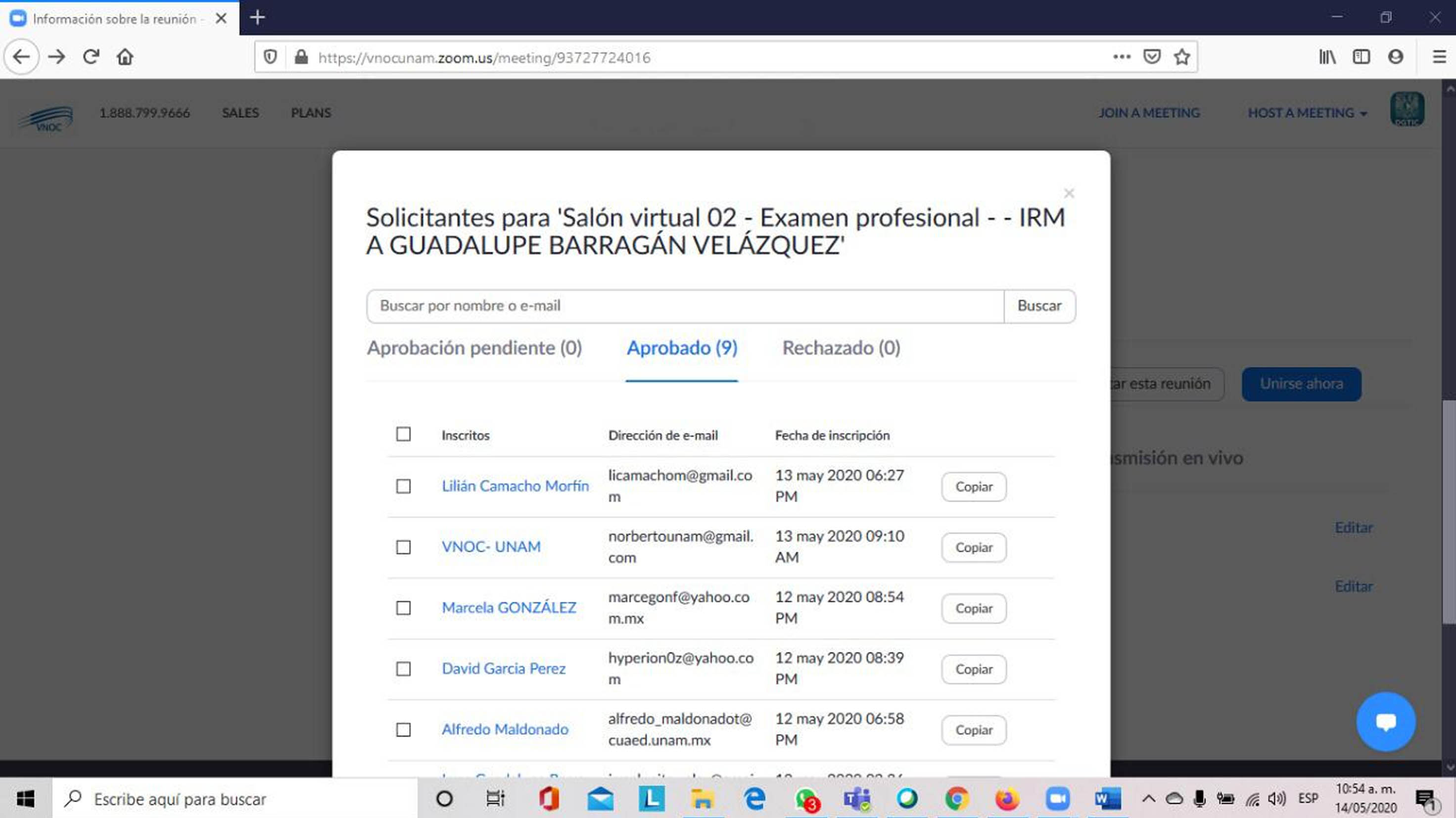Open the David Garcia Perez registrant link
The height and width of the screenshot is (818, 1456).
pos(504,669)
